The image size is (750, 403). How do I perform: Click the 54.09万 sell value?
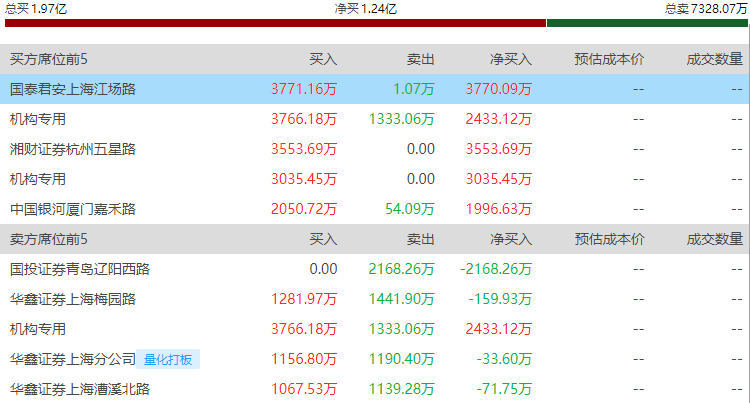coord(410,209)
